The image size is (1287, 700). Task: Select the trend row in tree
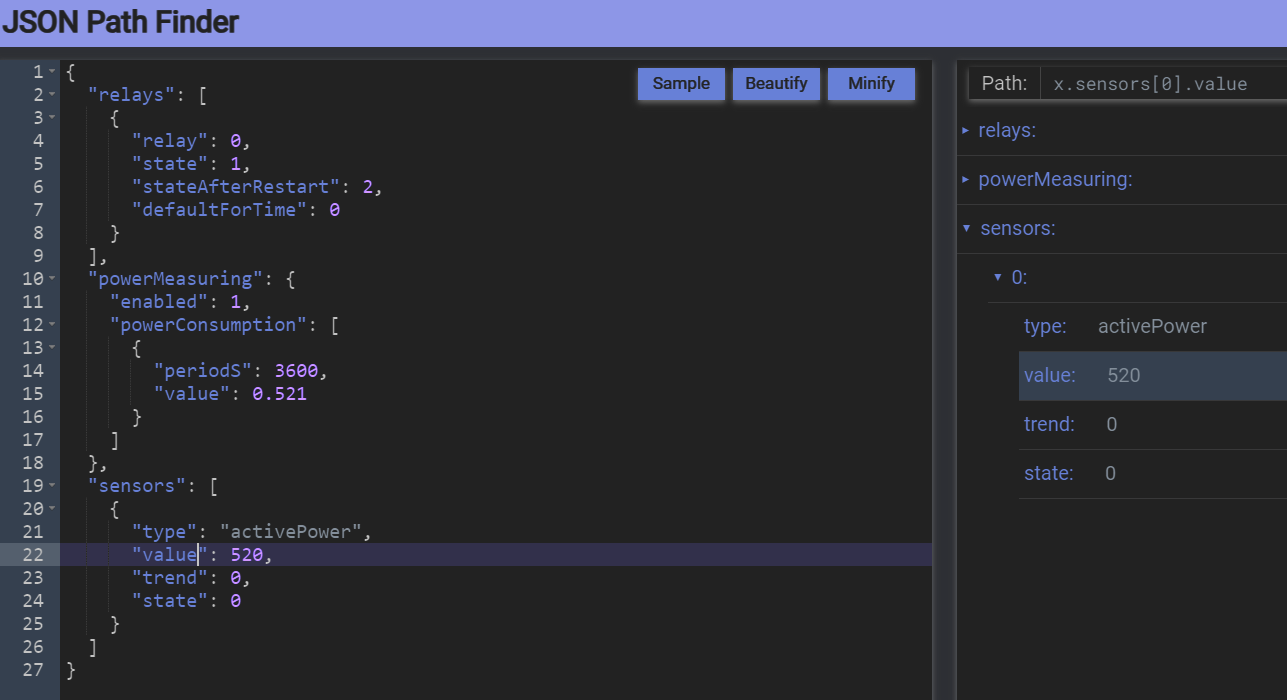point(1150,425)
